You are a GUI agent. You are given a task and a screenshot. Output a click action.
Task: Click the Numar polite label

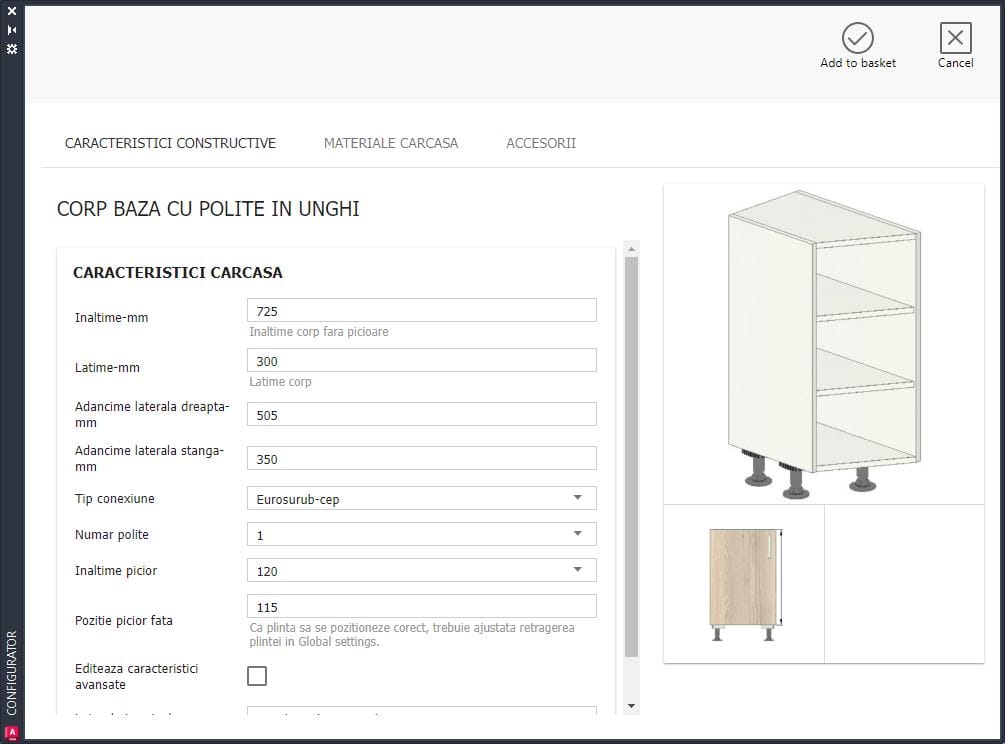(112, 534)
